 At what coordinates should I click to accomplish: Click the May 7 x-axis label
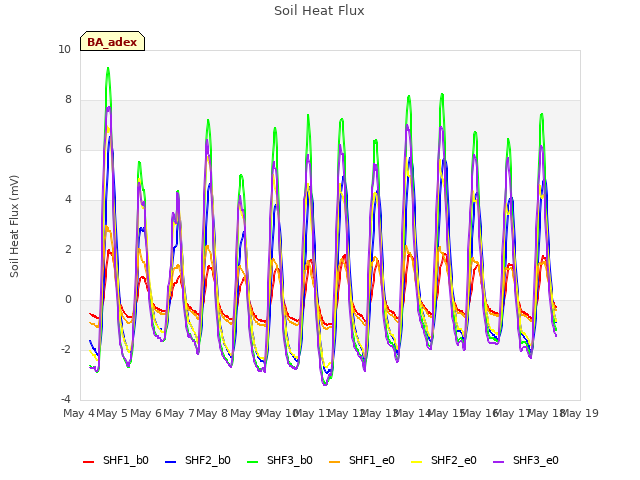tap(179, 413)
